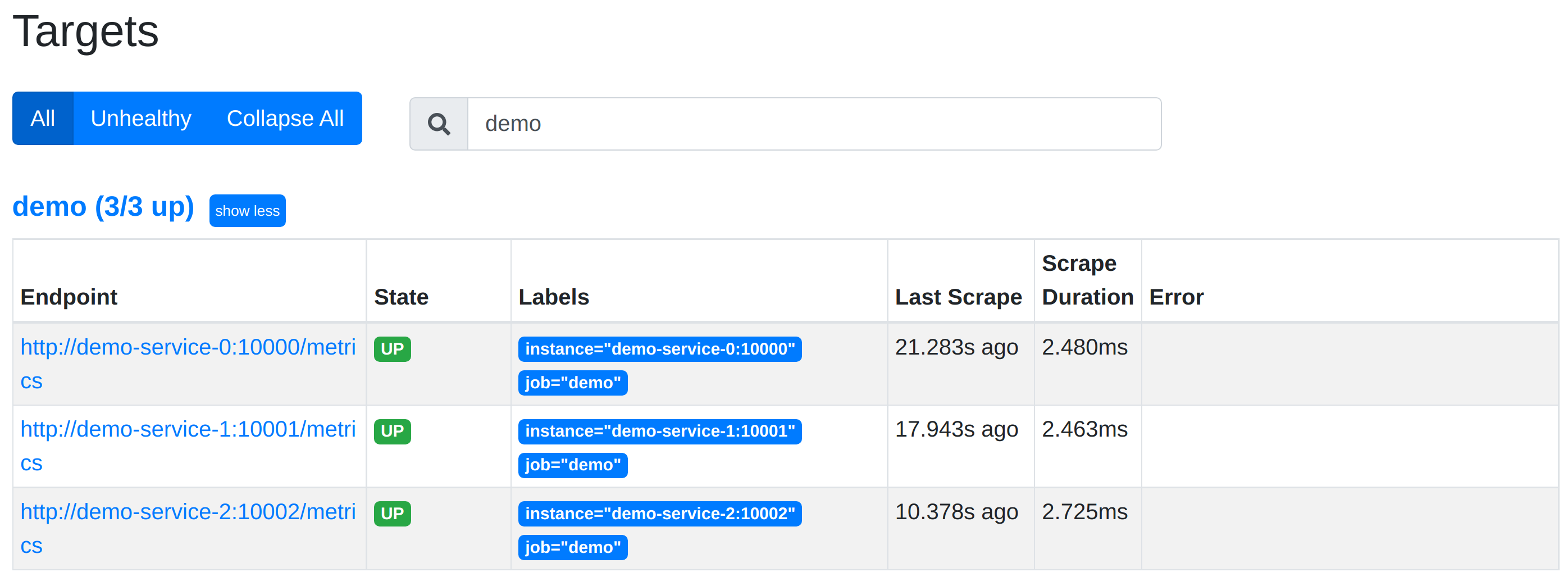Open demo-service-1:10001 metrics endpoint link

click(188, 429)
